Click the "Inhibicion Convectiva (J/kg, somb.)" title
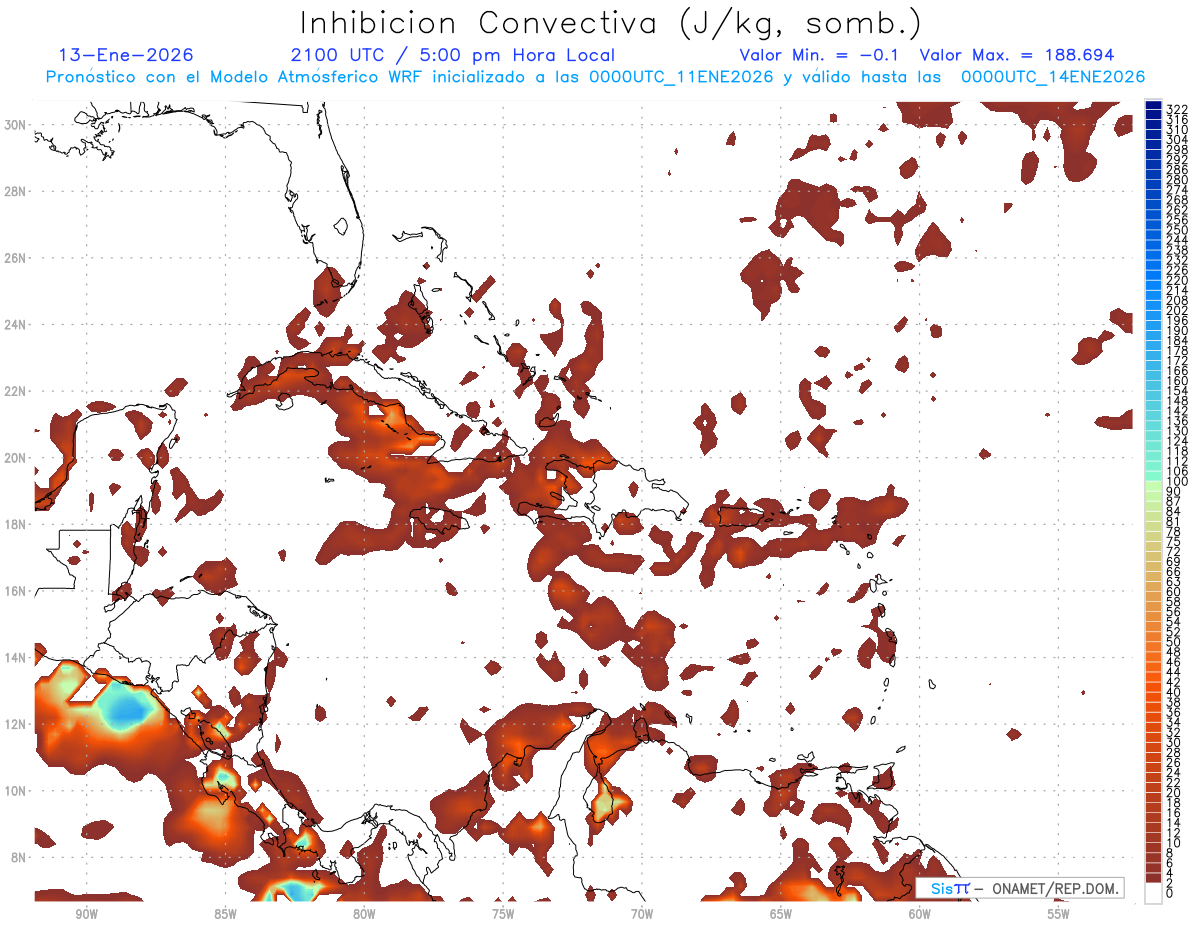Viewport: 1200px width, 927px height. click(611, 24)
